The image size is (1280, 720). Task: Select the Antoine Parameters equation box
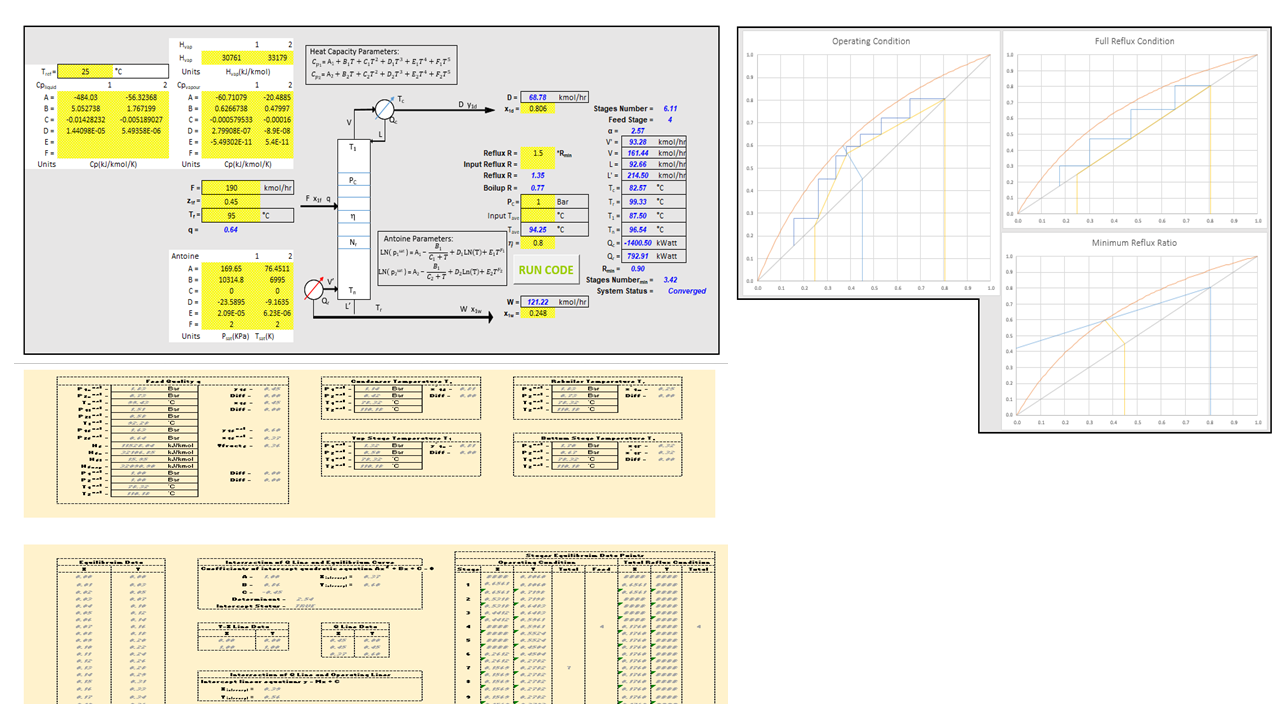coord(440,259)
